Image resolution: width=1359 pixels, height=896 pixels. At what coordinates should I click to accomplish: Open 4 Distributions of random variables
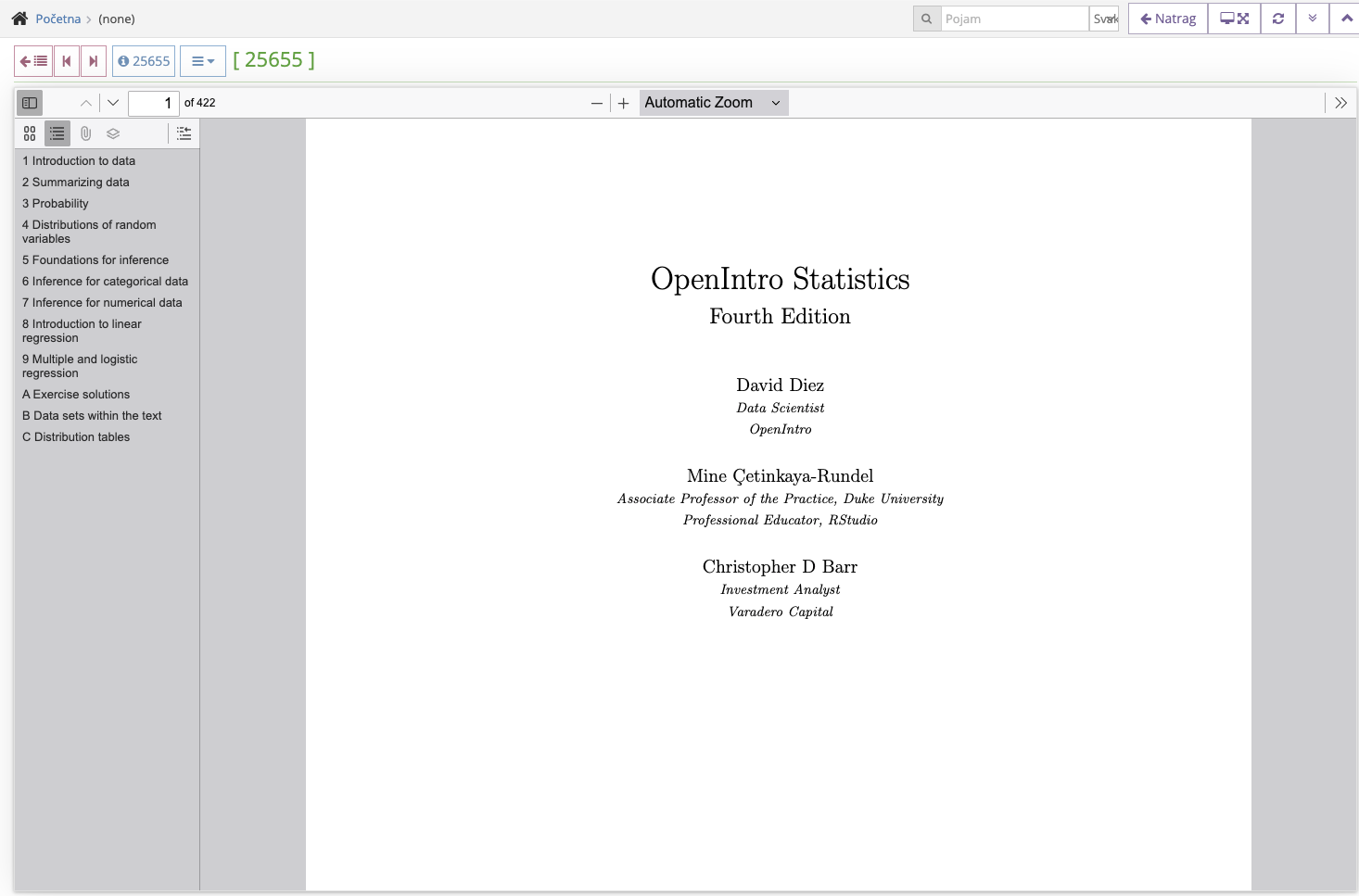[89, 232]
